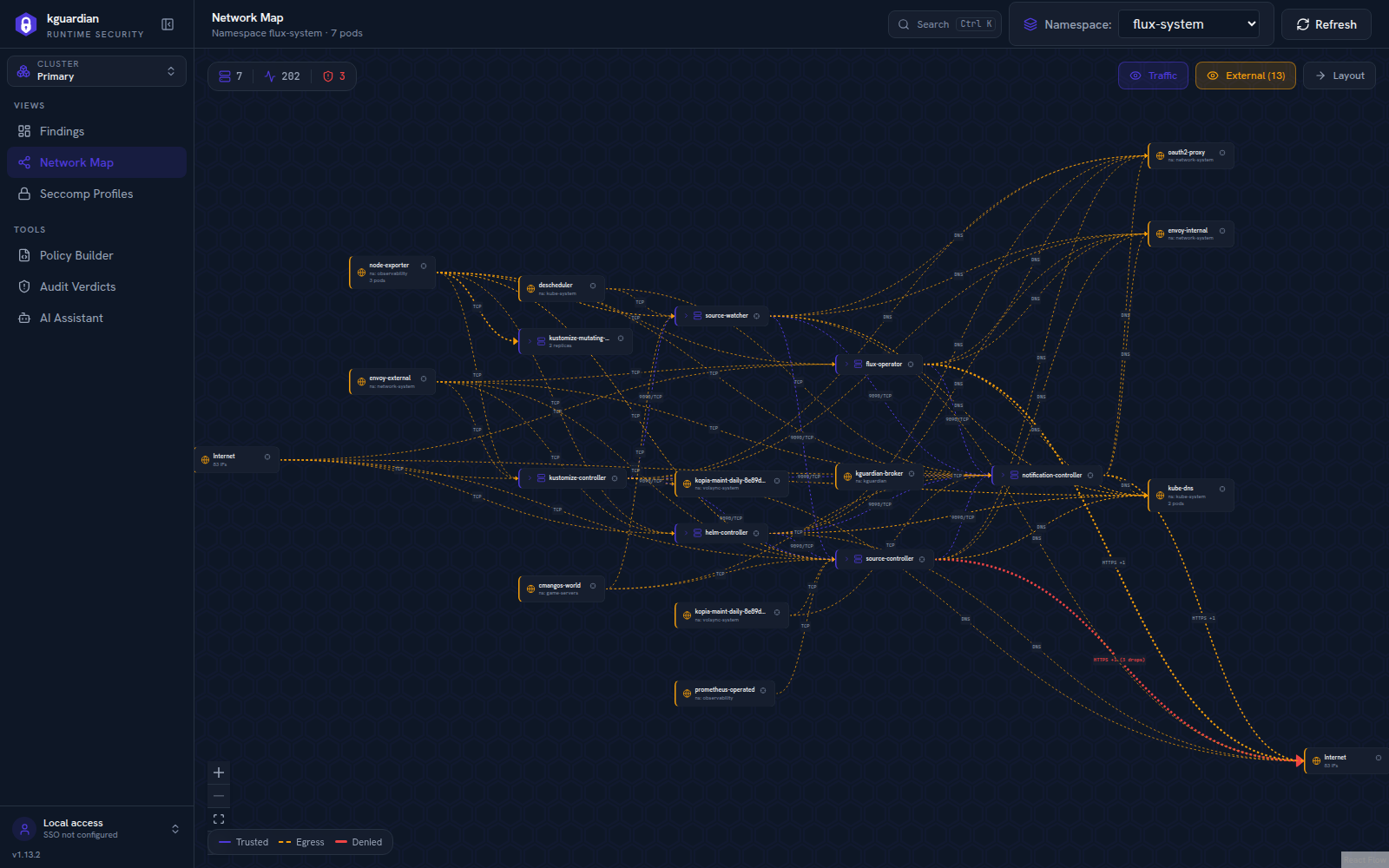
Task: Expand the source-controller node
Action: pos(846,559)
